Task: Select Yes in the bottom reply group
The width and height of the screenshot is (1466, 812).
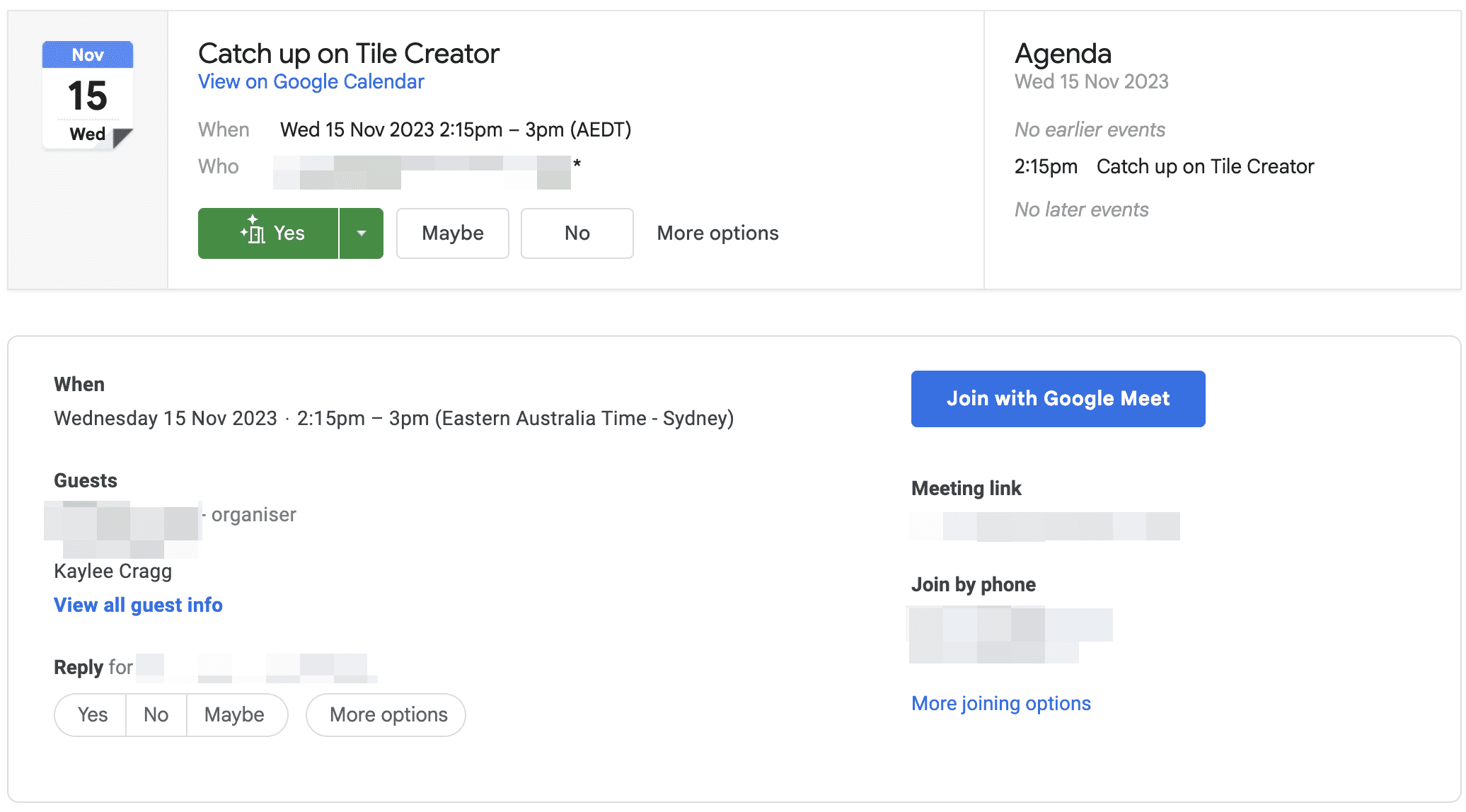Action: 92,715
